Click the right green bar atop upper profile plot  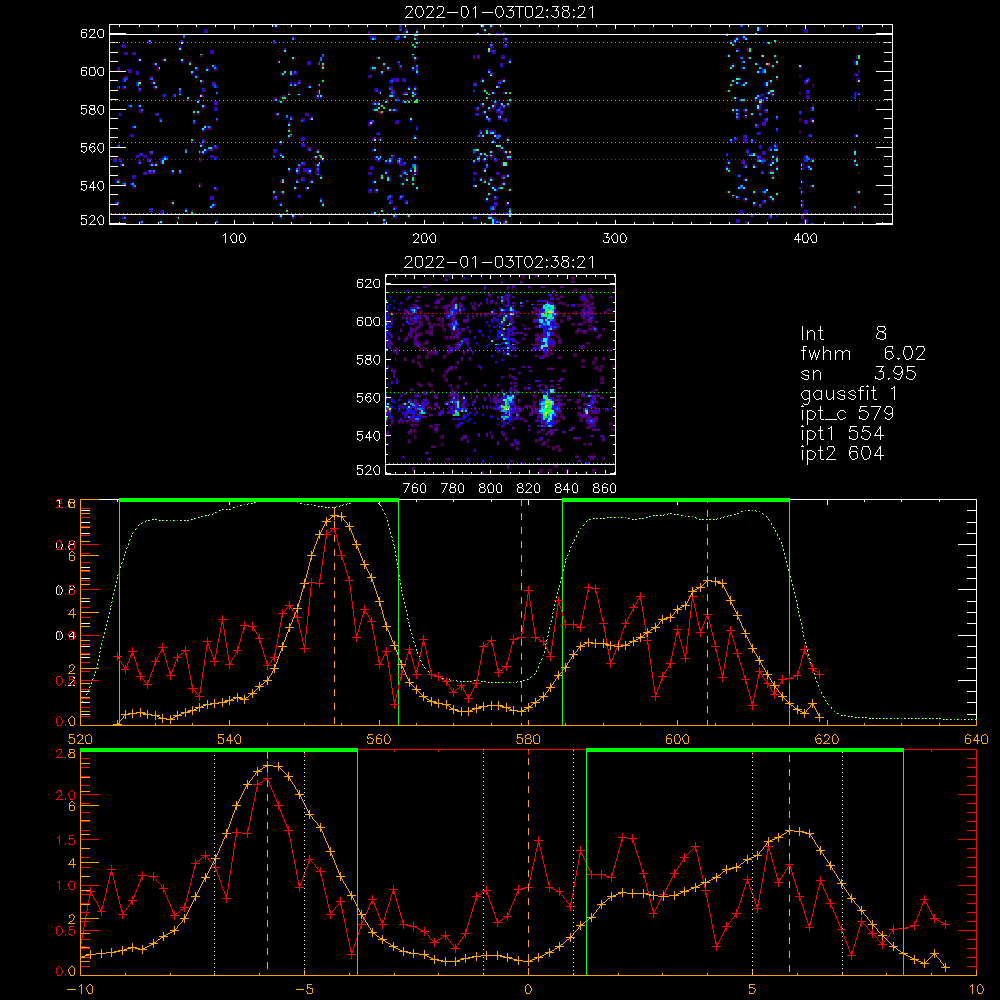click(676, 501)
